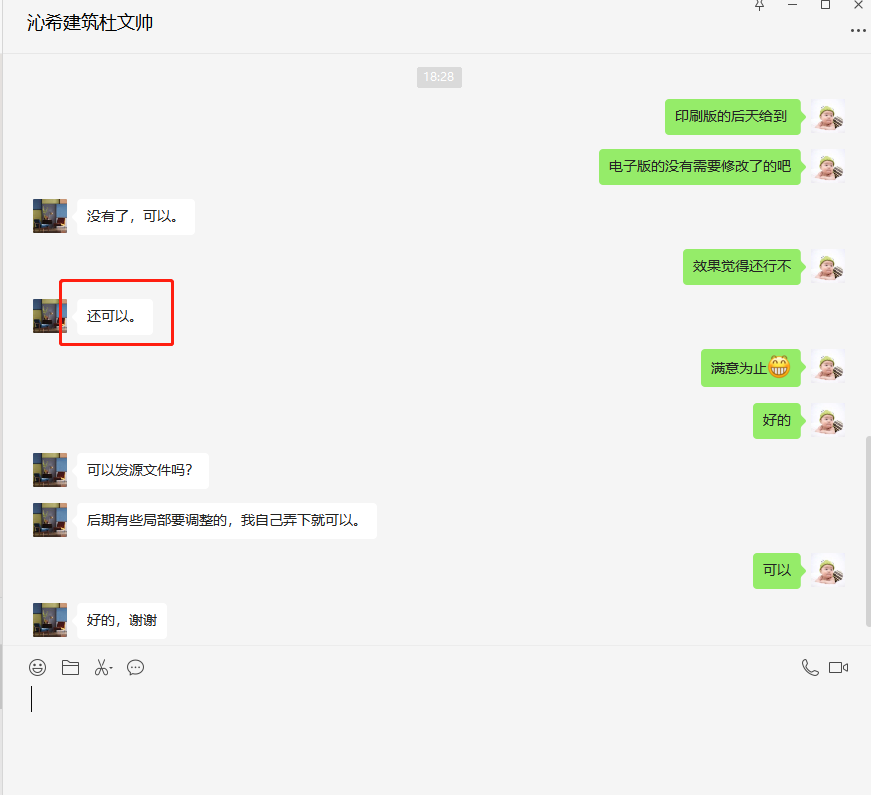Expand the dropdown arrow beside the scissors
Image resolution: width=871 pixels, height=795 pixels.
tap(111, 668)
